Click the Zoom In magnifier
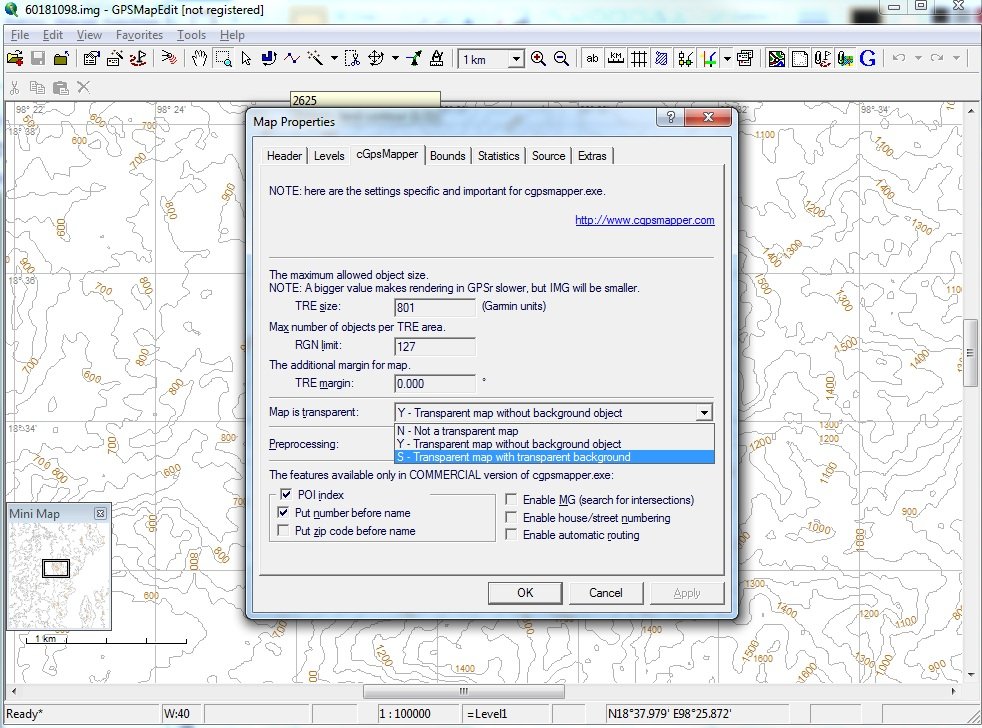 [x=538, y=59]
